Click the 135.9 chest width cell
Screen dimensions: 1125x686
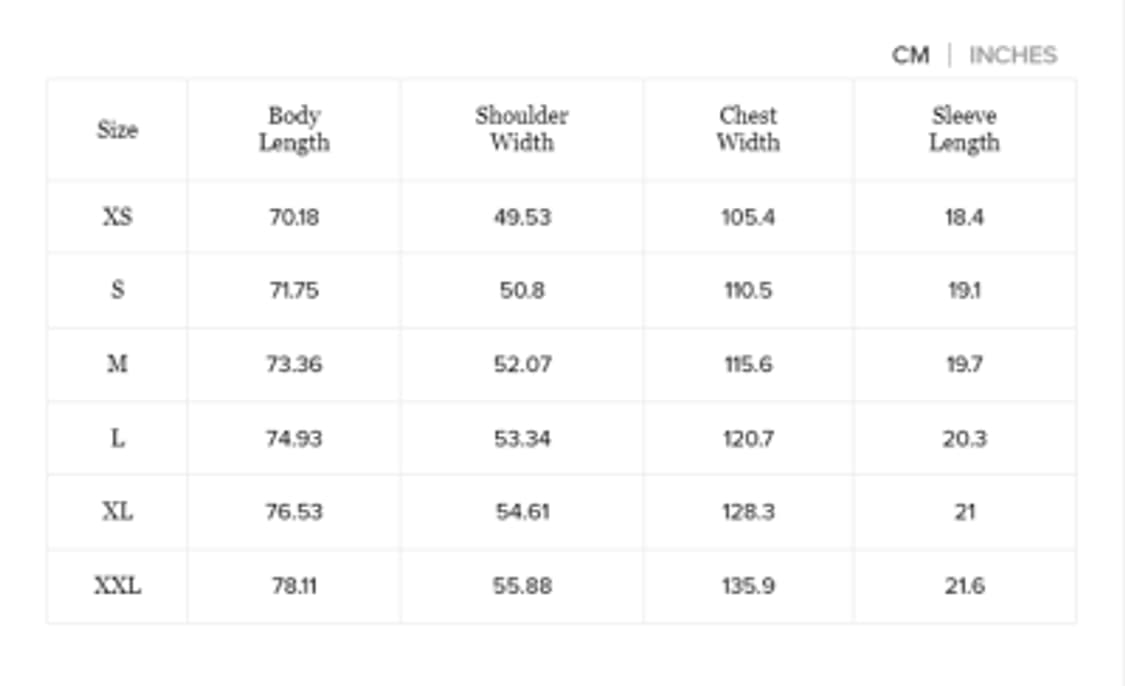[748, 586]
